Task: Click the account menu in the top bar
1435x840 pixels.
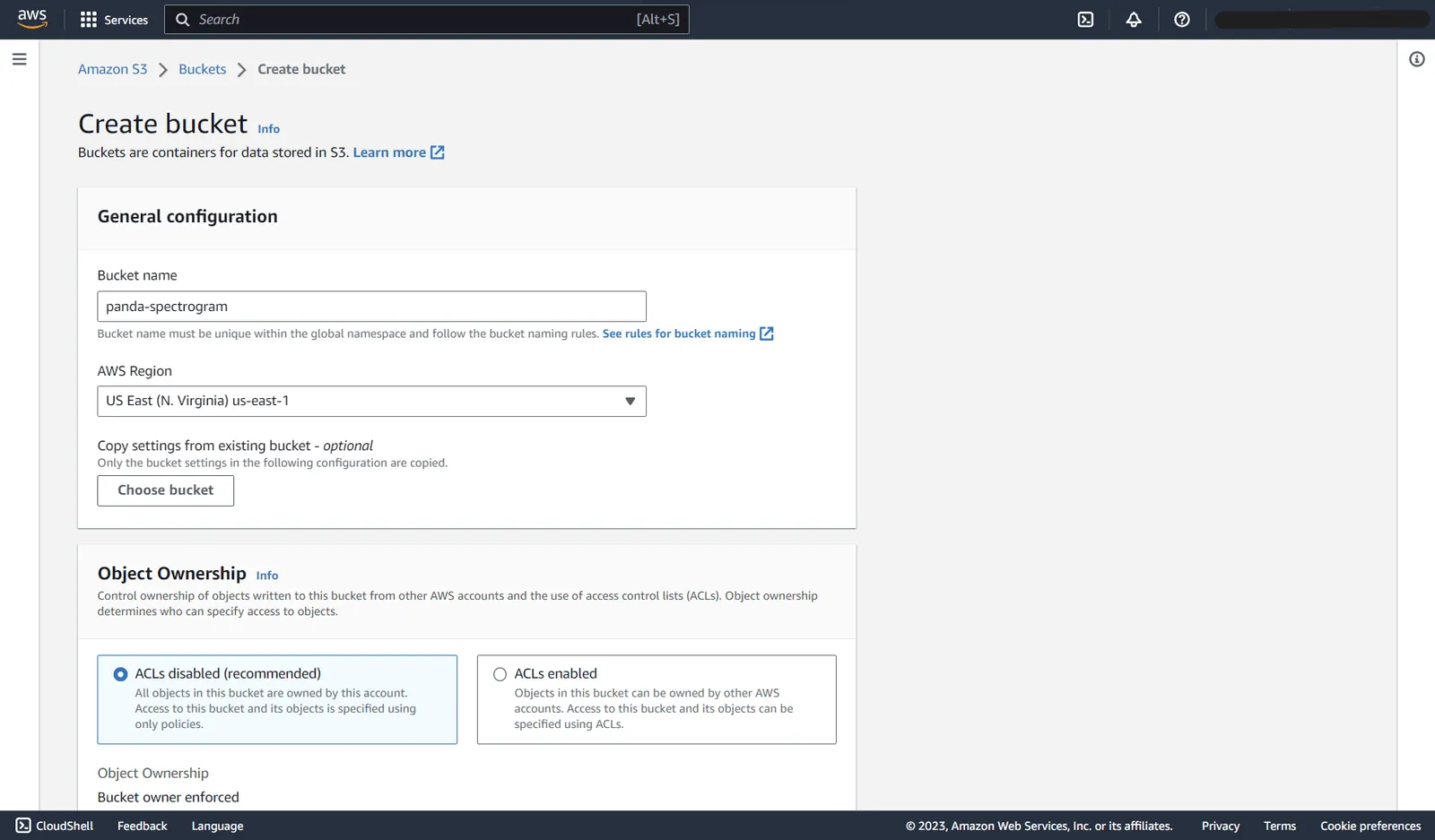Action: pos(1322,20)
